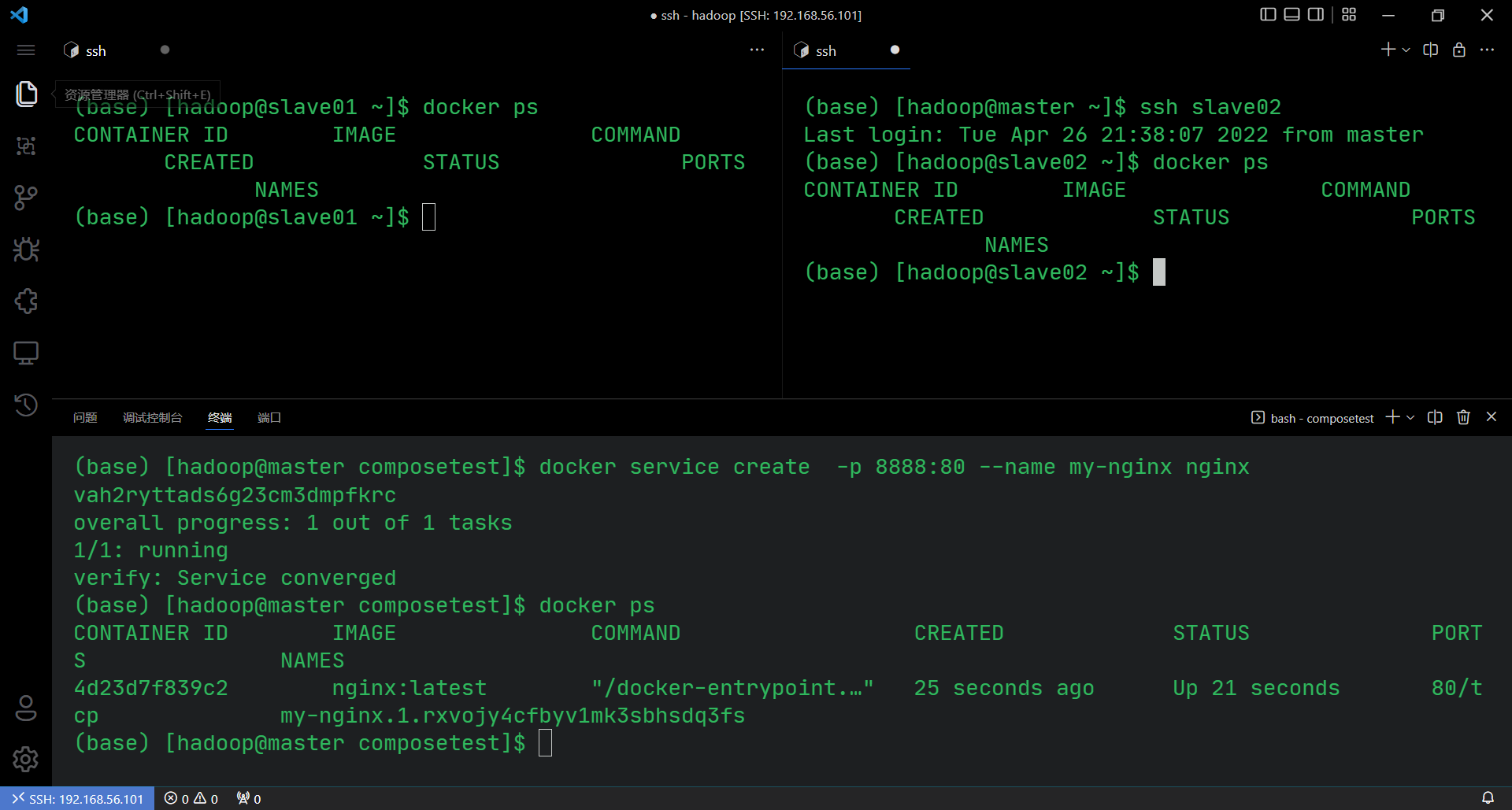
Task: Switch to the 端口 panel tab
Action: 269,417
